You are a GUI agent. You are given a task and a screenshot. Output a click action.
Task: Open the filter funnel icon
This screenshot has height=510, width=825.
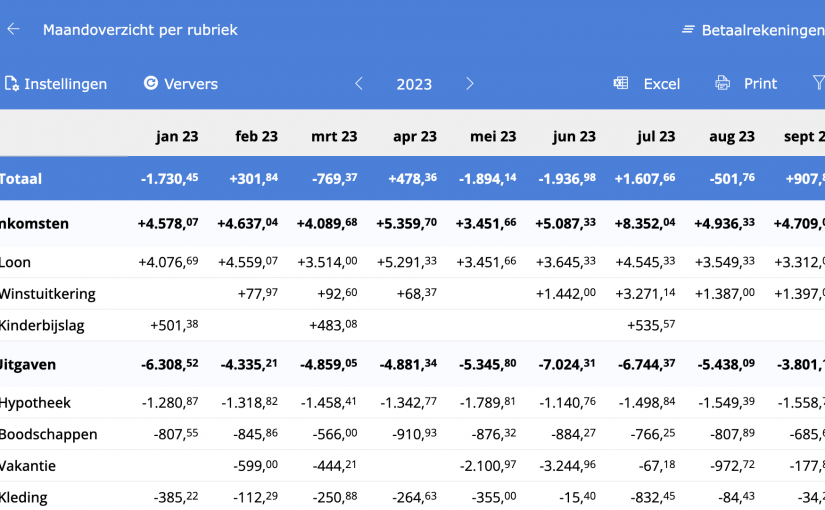pyautogui.click(x=818, y=84)
